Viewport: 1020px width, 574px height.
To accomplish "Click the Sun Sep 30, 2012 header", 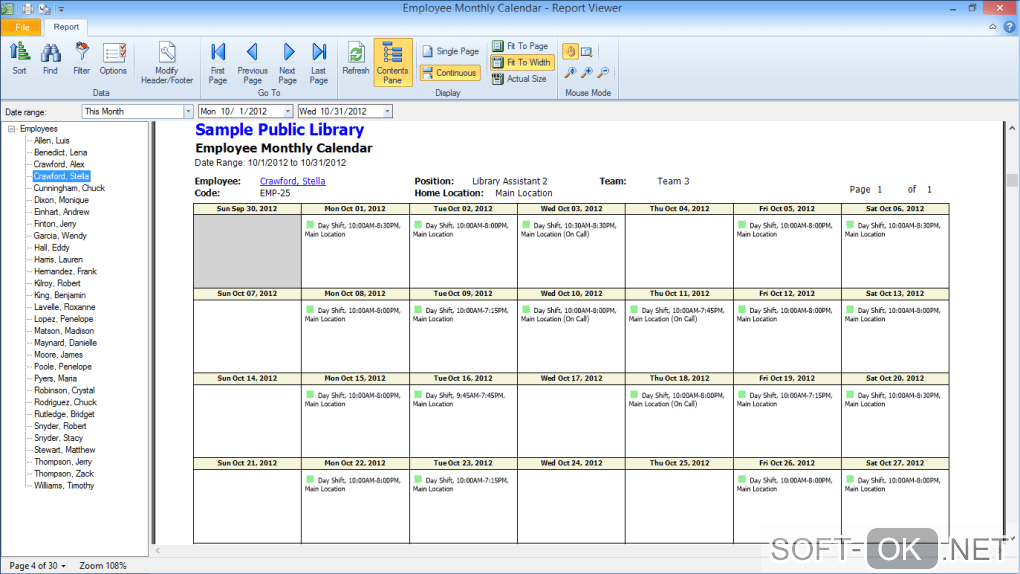I will click(247, 209).
